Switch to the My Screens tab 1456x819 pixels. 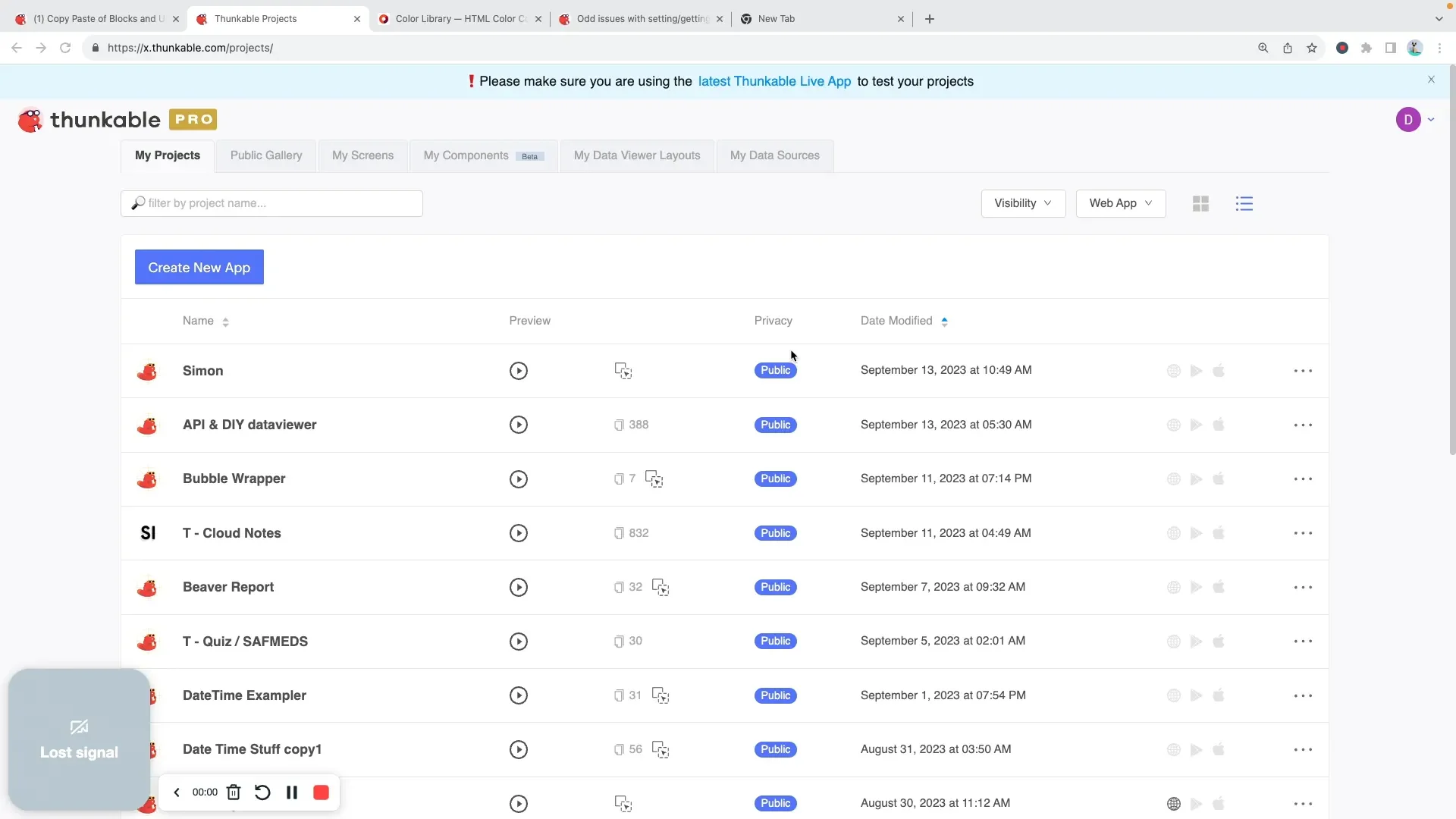(362, 155)
